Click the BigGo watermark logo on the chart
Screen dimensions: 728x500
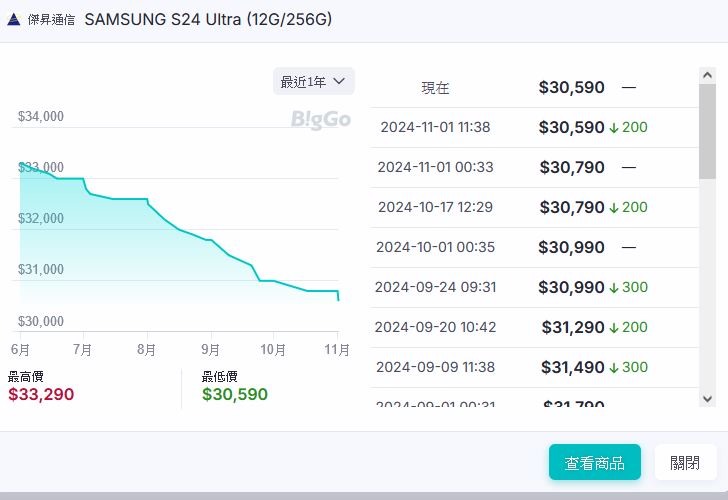tap(321, 120)
